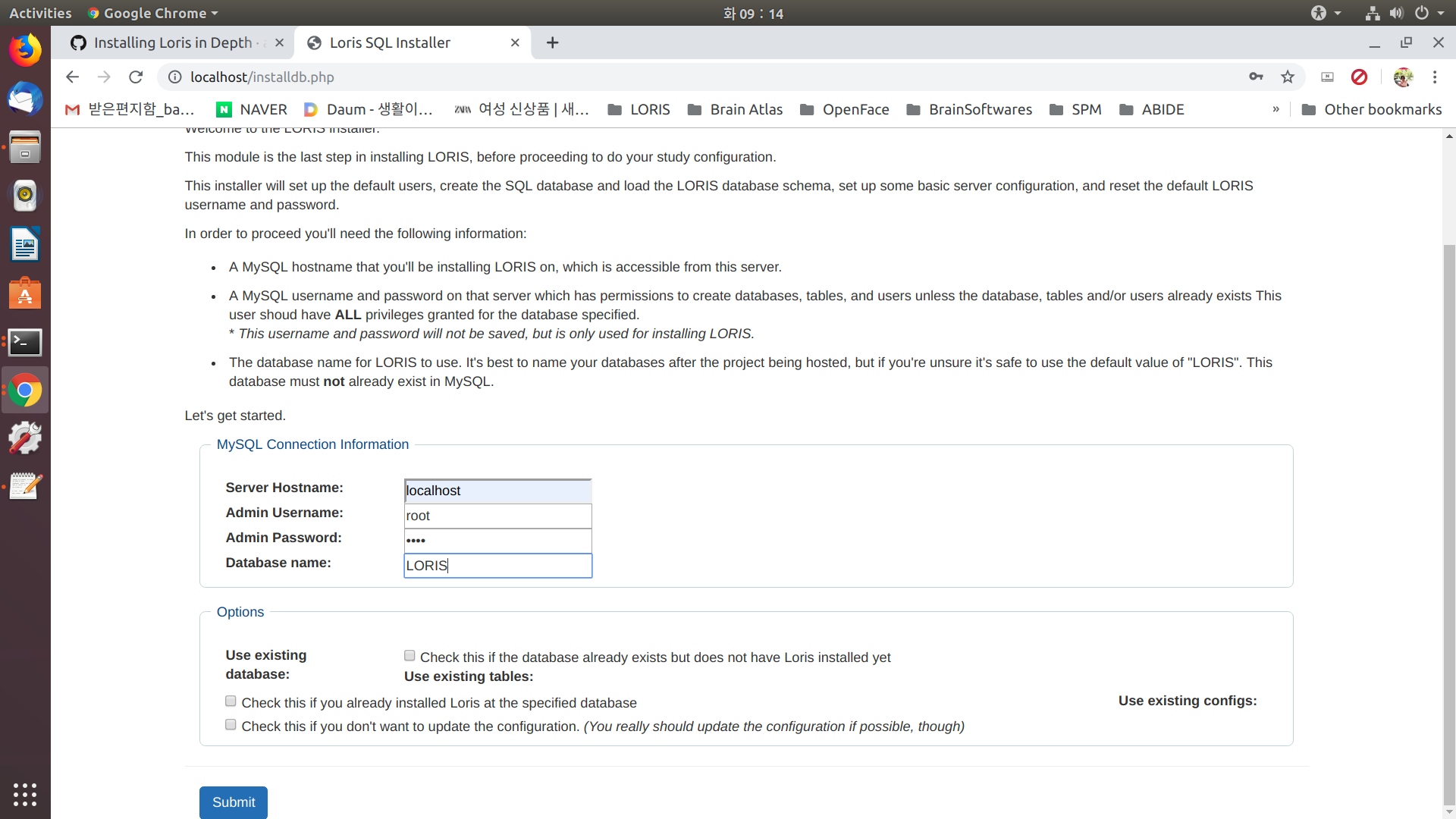Viewport: 1456px width, 819px height.
Task: View site information for localhost
Action: 174,77
